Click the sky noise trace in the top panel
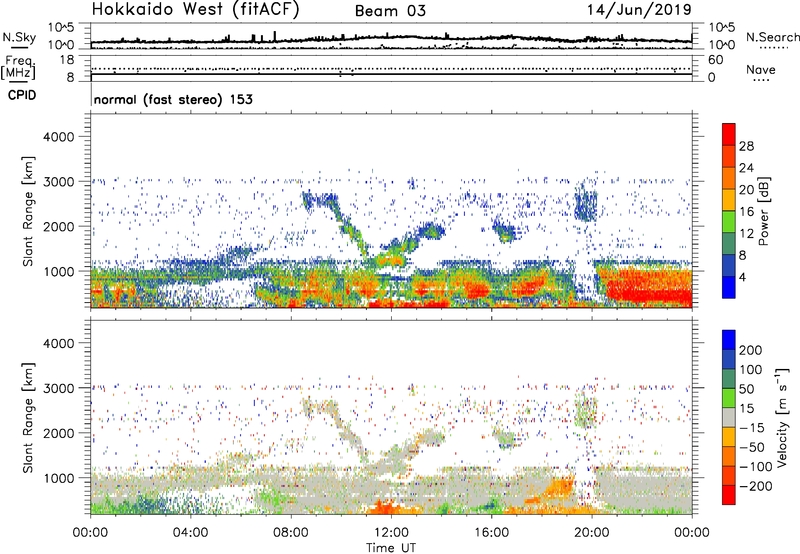 [x=391, y=38]
